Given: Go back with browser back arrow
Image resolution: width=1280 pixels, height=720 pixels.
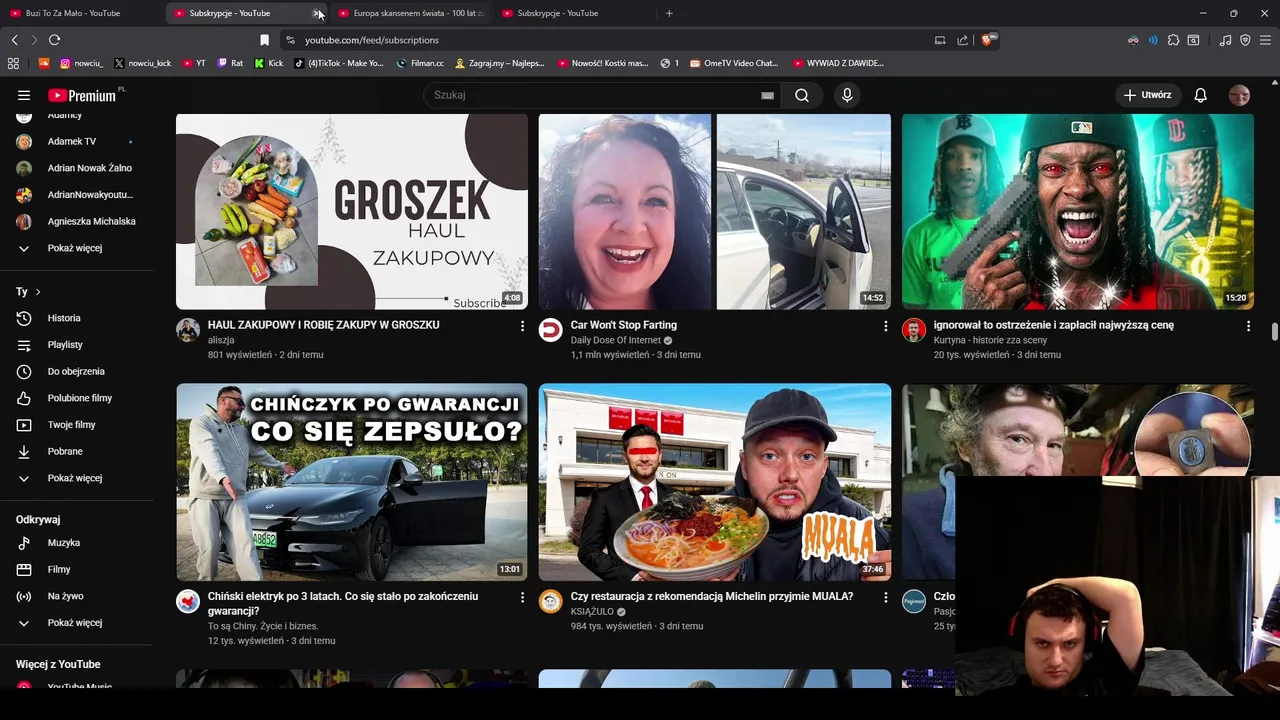Looking at the screenshot, I should point(14,40).
